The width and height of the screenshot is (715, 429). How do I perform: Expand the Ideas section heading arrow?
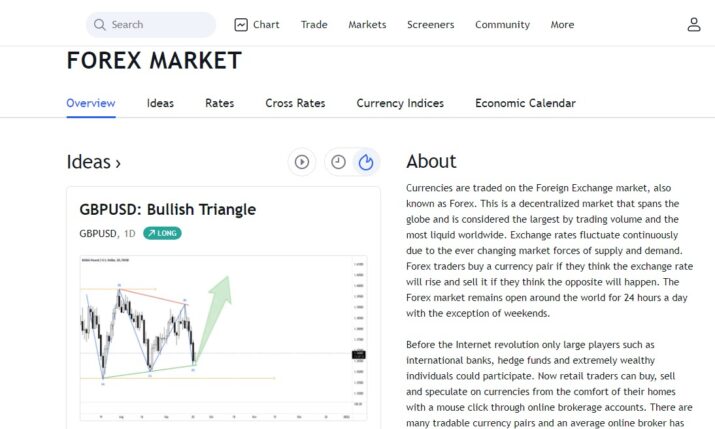(x=118, y=163)
